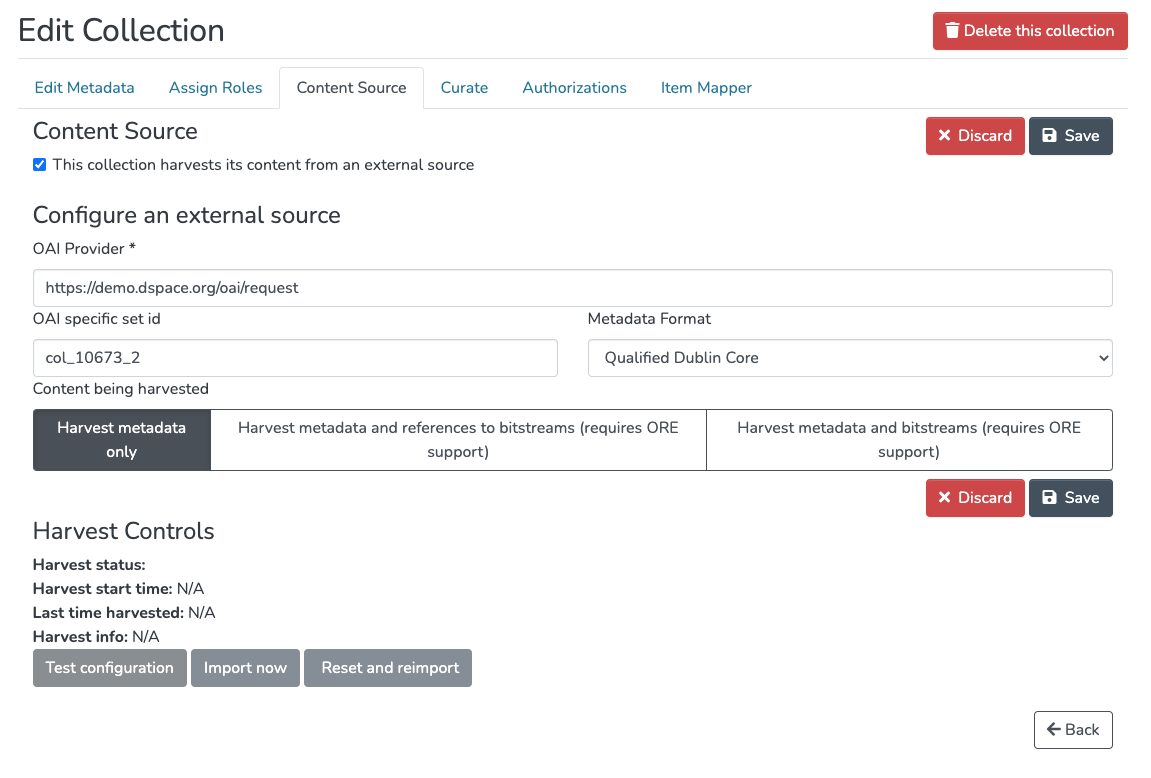Choose Harvest metadata and bitstreams option

909,440
